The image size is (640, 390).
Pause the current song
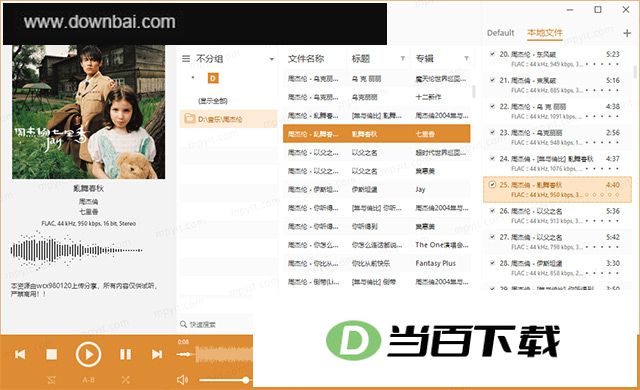coord(125,354)
